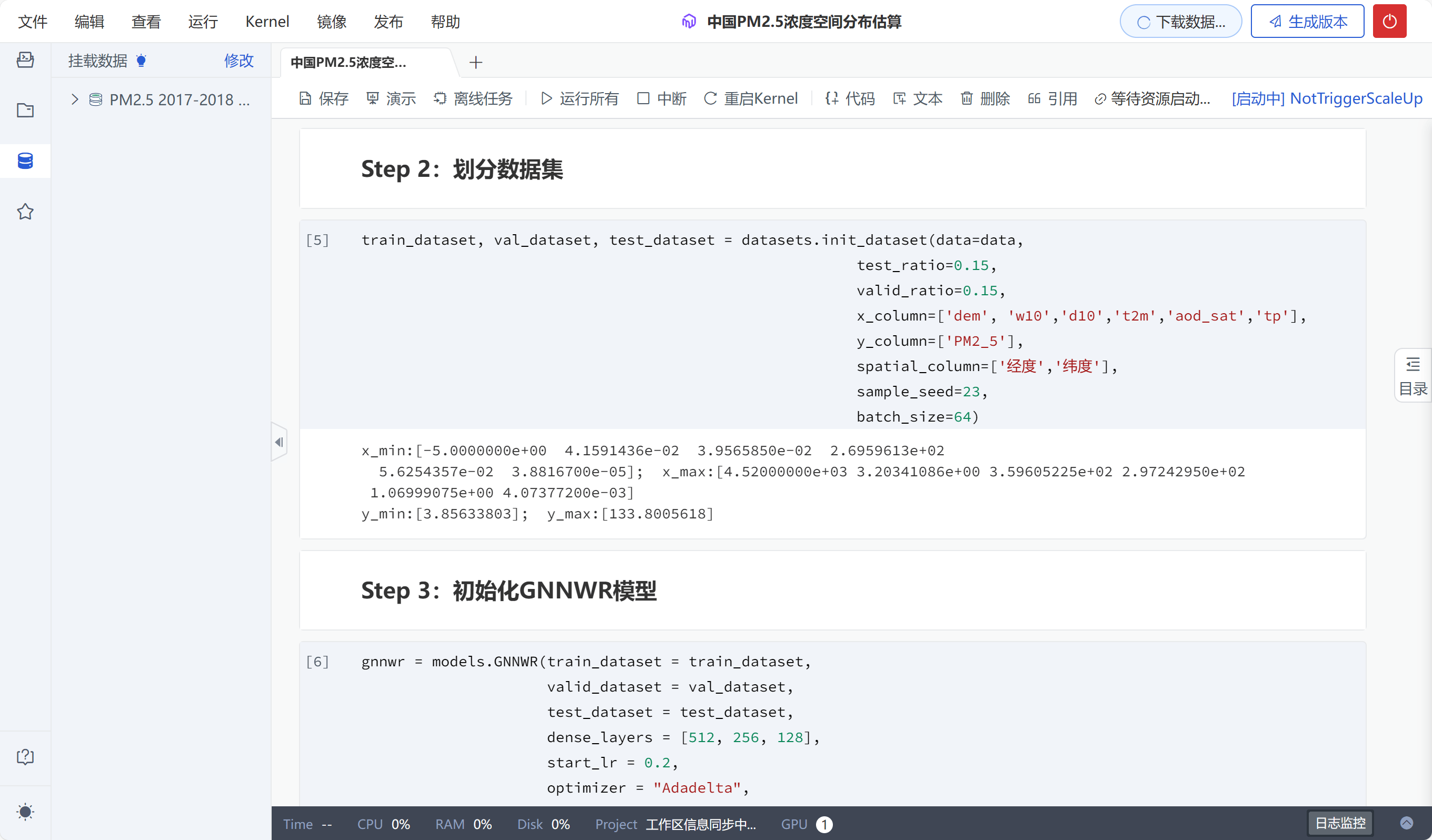Viewport: 1432px width, 840px height.
Task: Click the 等待资源启动 status item
Action: 1152,99
